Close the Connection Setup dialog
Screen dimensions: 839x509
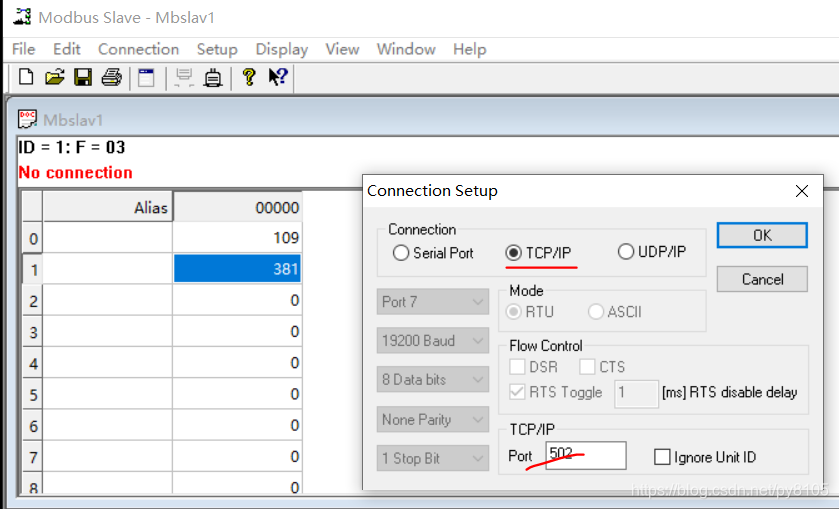(x=802, y=191)
